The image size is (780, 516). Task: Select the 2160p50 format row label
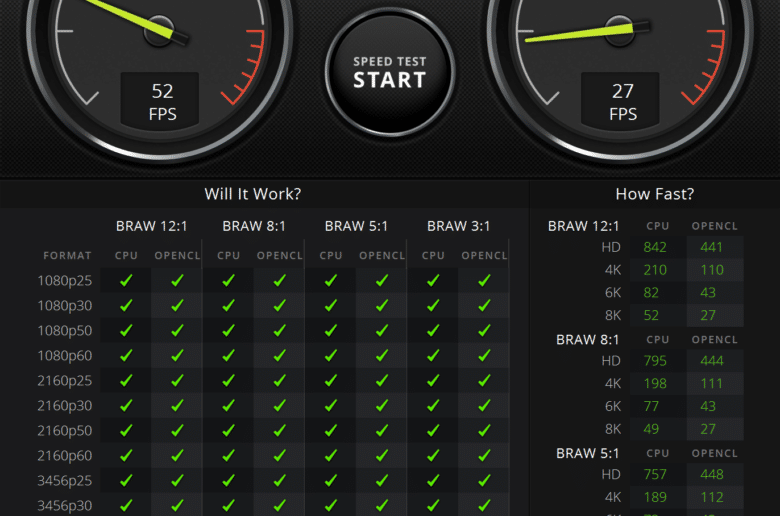[x=65, y=430]
